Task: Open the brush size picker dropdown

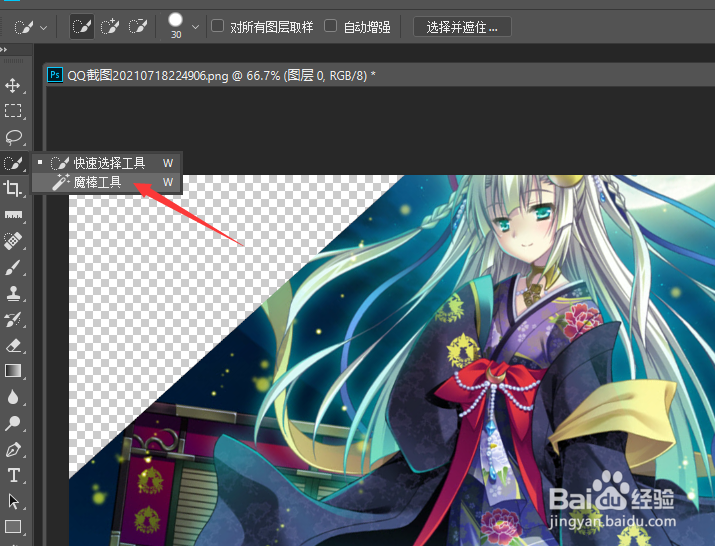Action: (195, 27)
